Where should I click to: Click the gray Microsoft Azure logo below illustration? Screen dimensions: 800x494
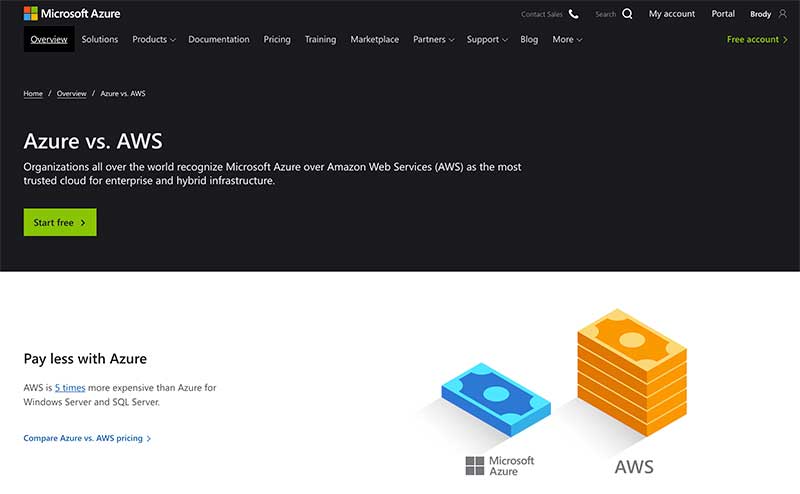[499, 465]
